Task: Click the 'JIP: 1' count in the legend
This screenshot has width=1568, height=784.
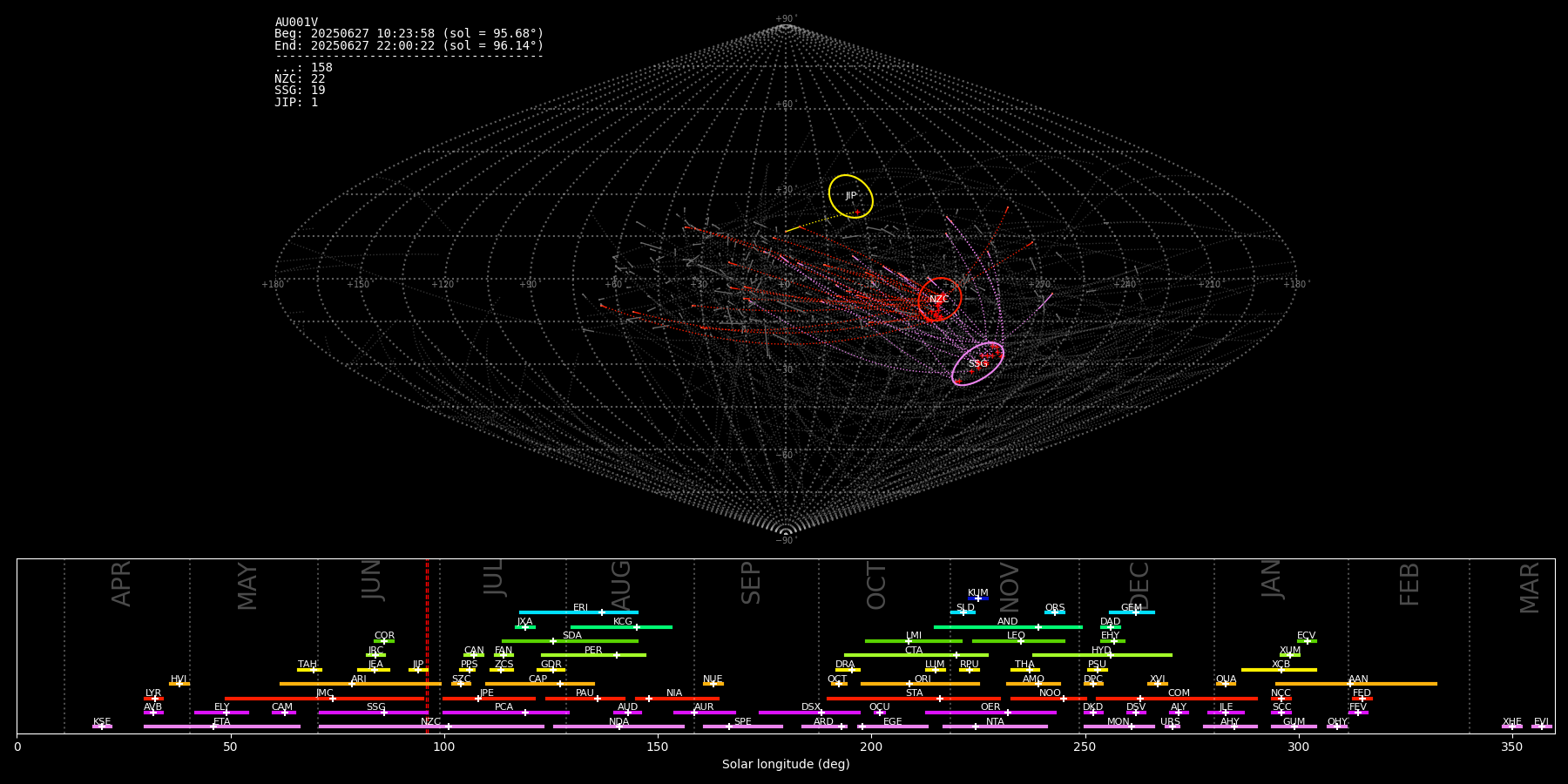Action: [x=296, y=103]
